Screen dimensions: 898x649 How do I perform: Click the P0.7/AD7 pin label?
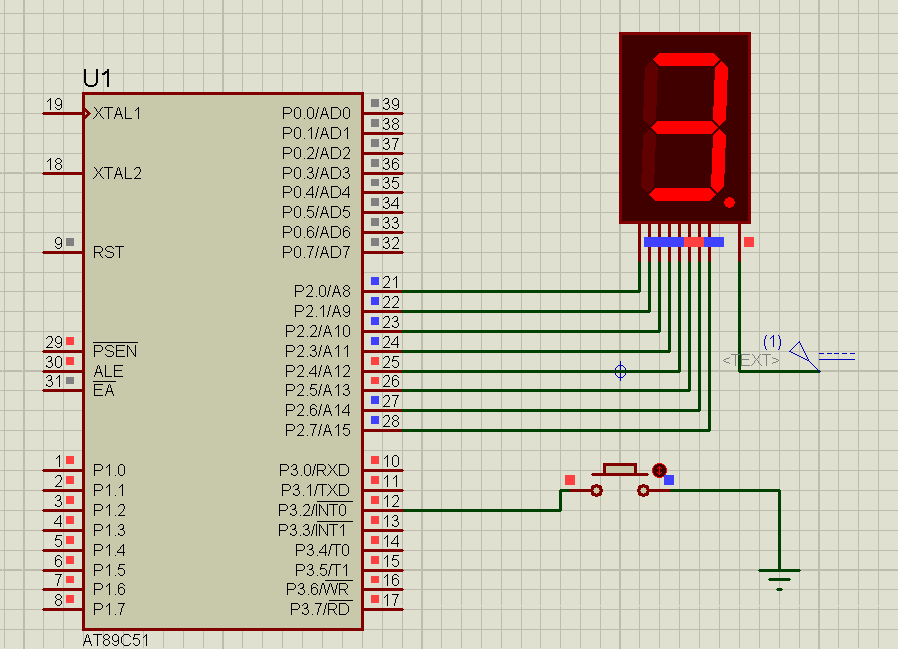point(316,252)
